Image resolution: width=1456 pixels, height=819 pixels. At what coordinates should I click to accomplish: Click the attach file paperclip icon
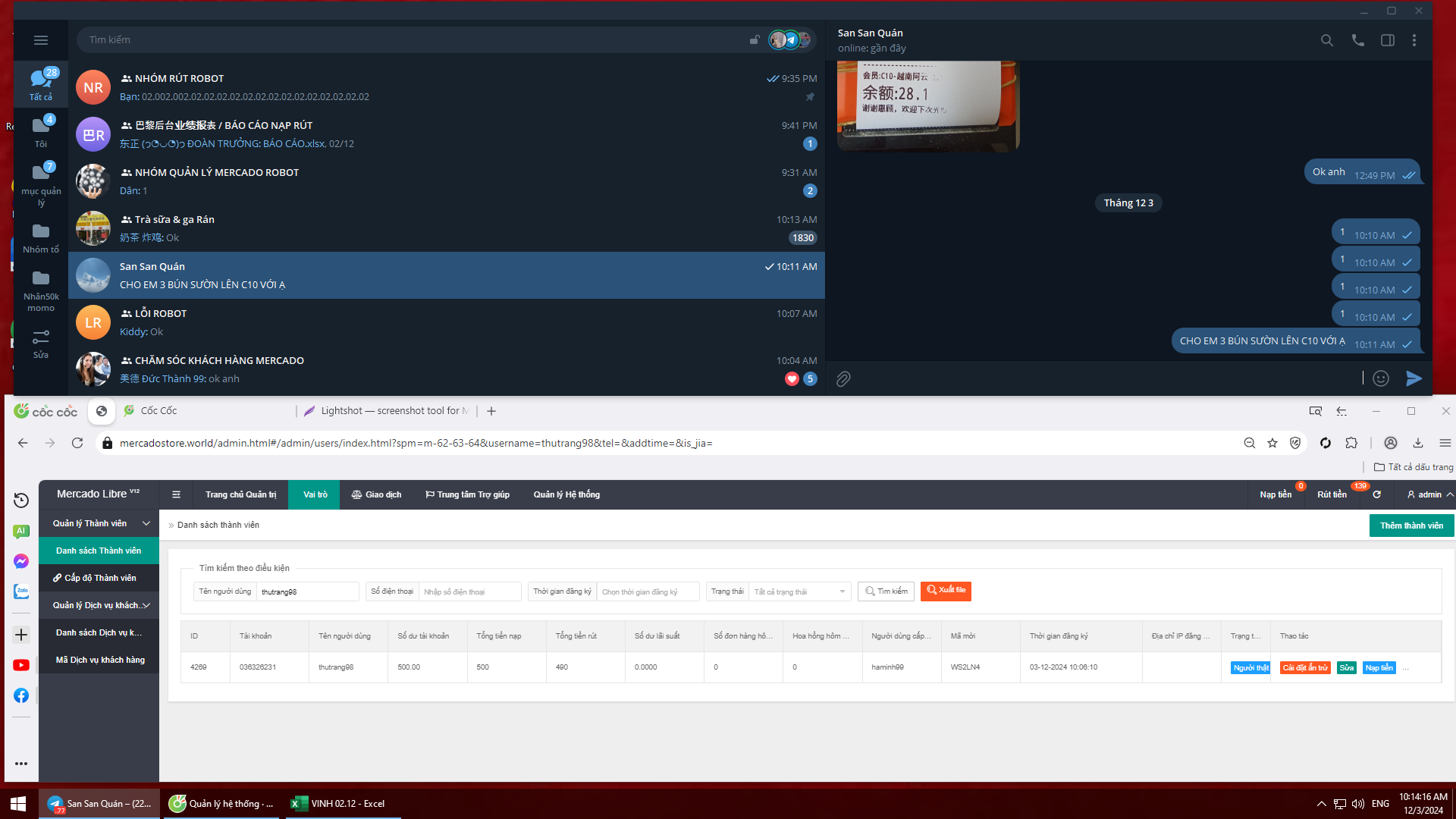[x=843, y=378]
